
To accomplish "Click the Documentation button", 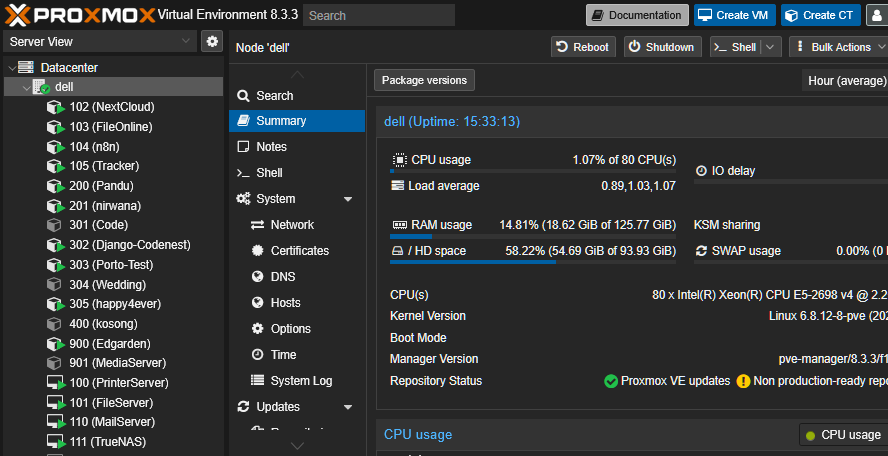I will [x=637, y=15].
